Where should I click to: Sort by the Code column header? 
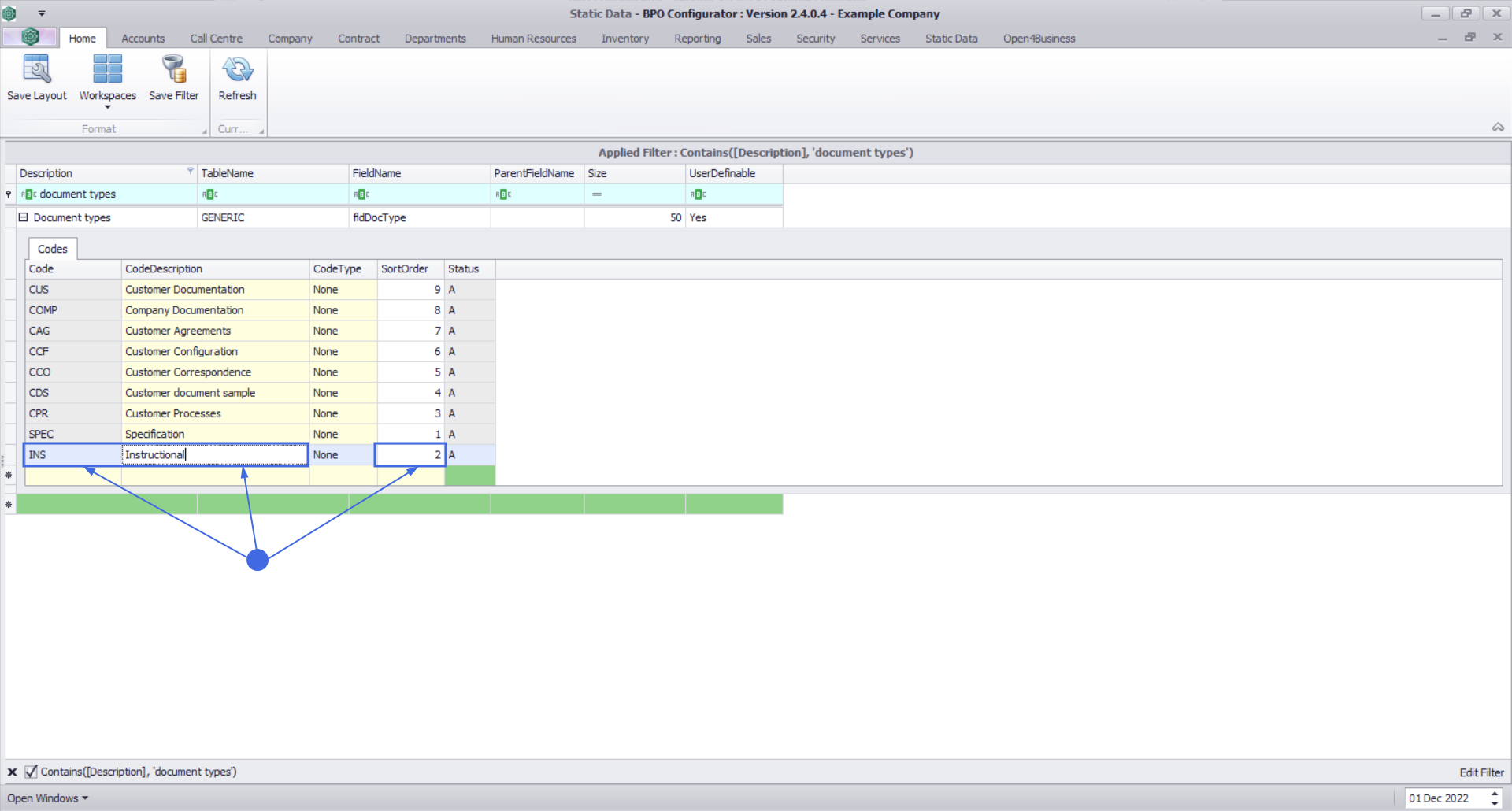pyautogui.click(x=73, y=268)
